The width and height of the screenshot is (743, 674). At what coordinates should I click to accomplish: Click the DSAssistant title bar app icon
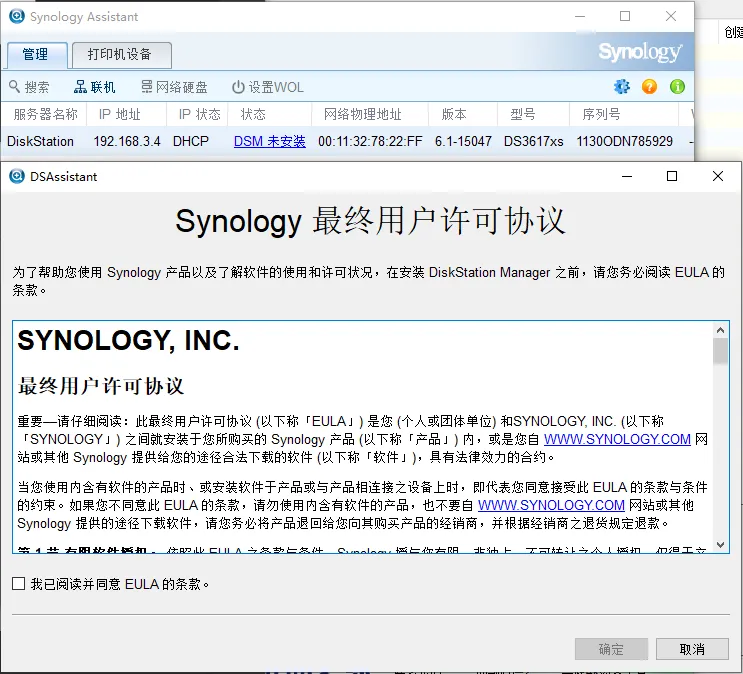coord(17,176)
